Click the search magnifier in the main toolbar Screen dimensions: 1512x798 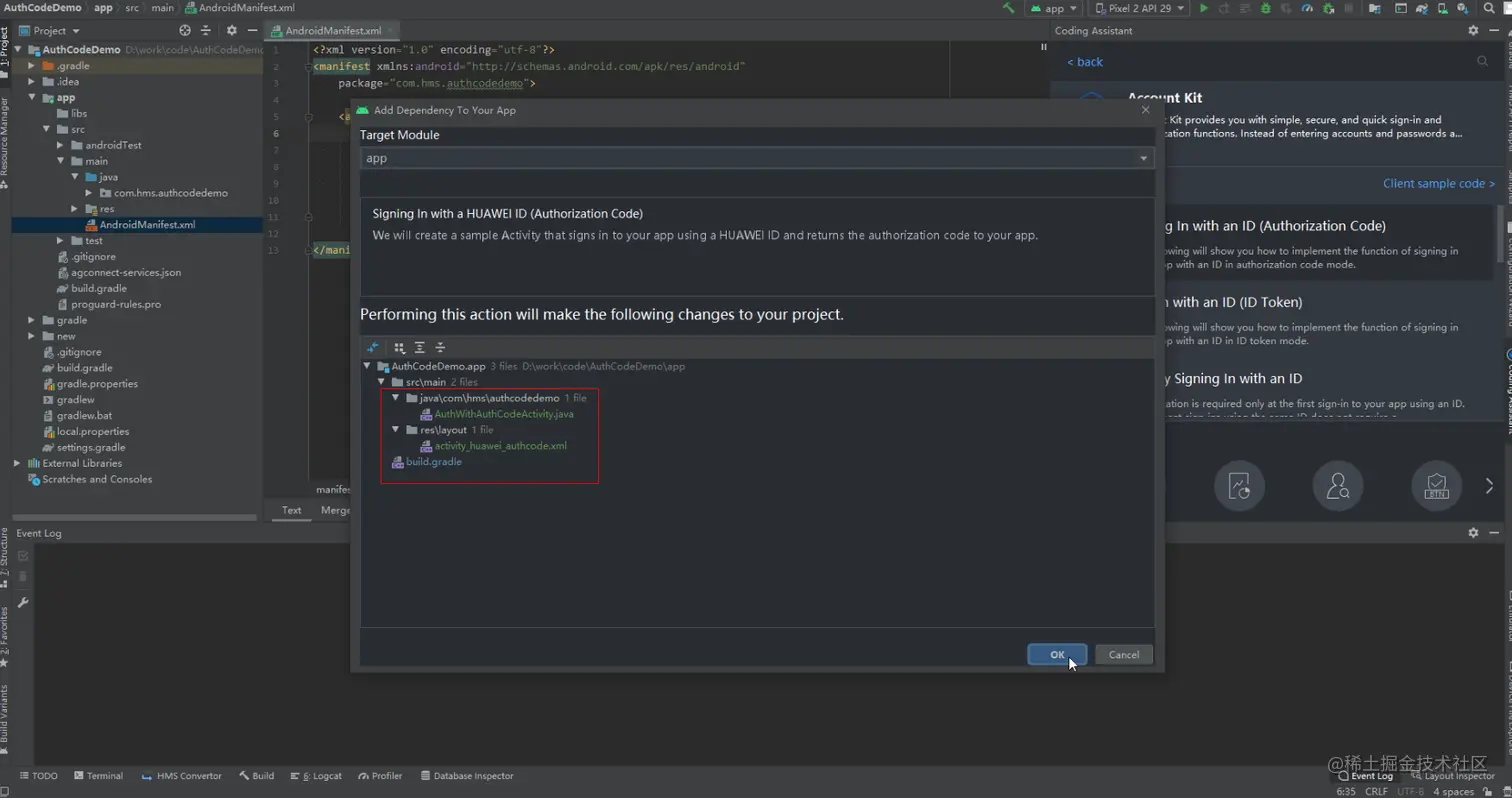pos(1490,8)
